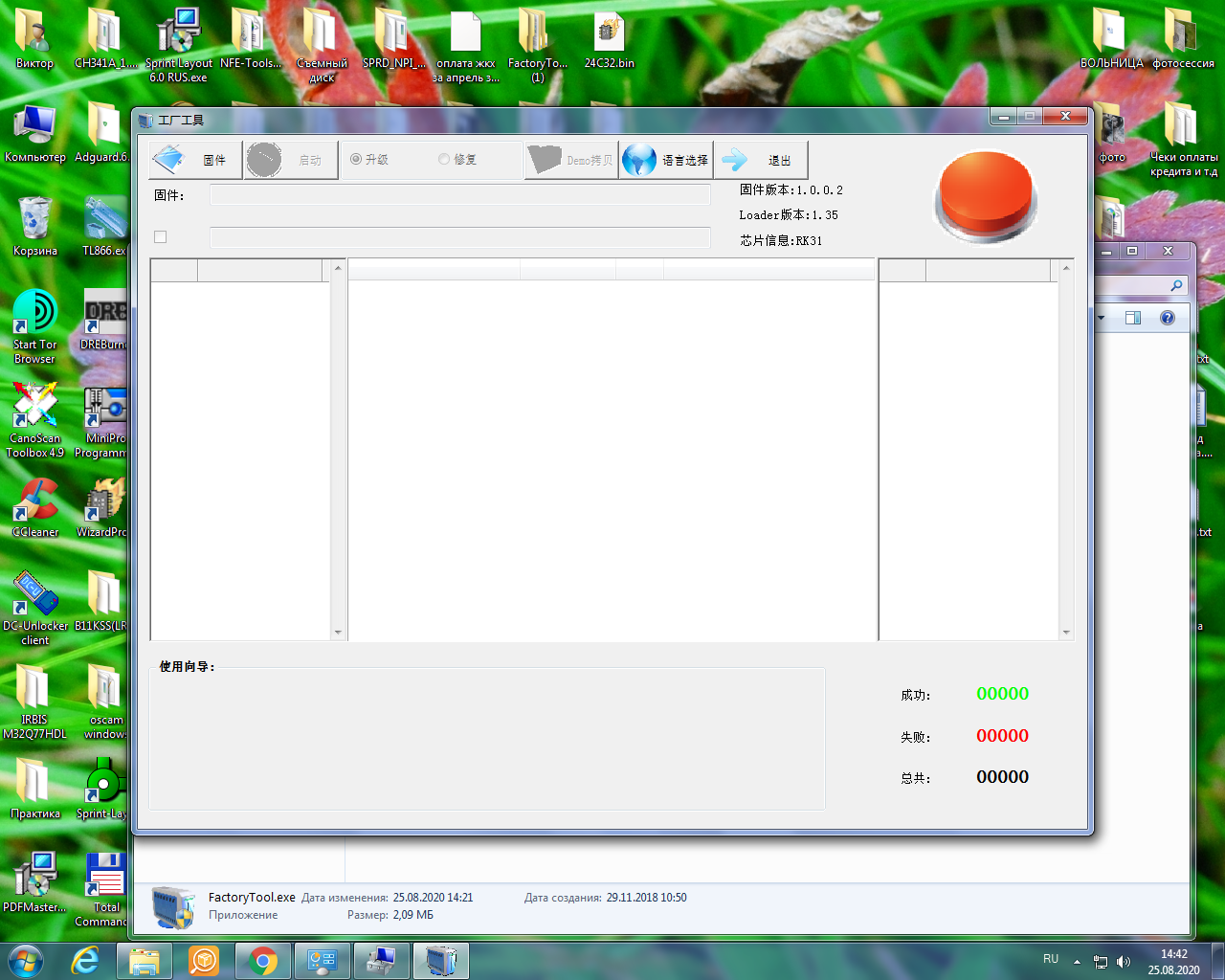Launch CCleaner desktop shortcut

[x=34, y=507]
